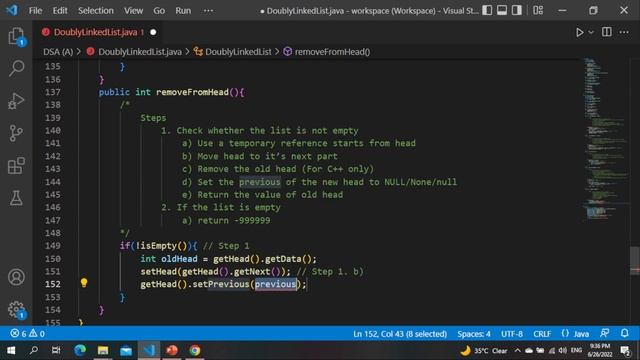Click DoublyLinkedList class breadcrumb
The height and width of the screenshot is (360, 640).
238,52
